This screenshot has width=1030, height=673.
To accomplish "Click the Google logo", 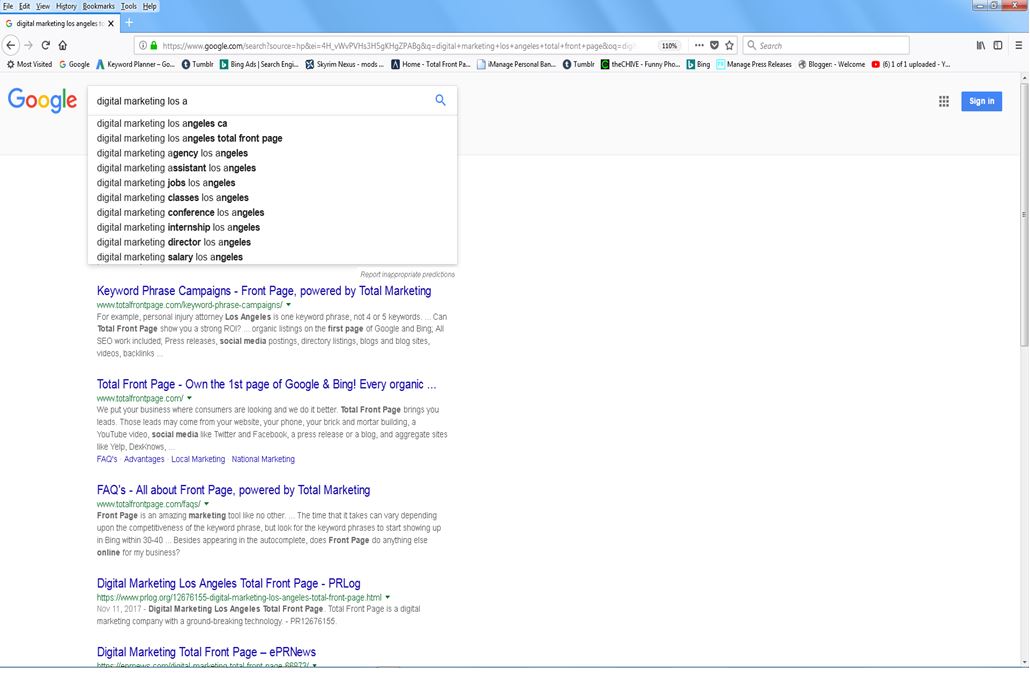I will pyautogui.click(x=43, y=100).
